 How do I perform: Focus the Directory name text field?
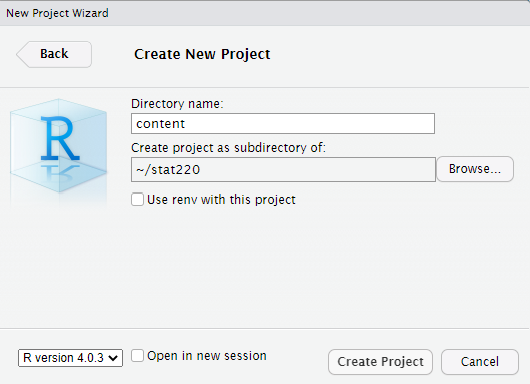pyautogui.click(x=283, y=124)
